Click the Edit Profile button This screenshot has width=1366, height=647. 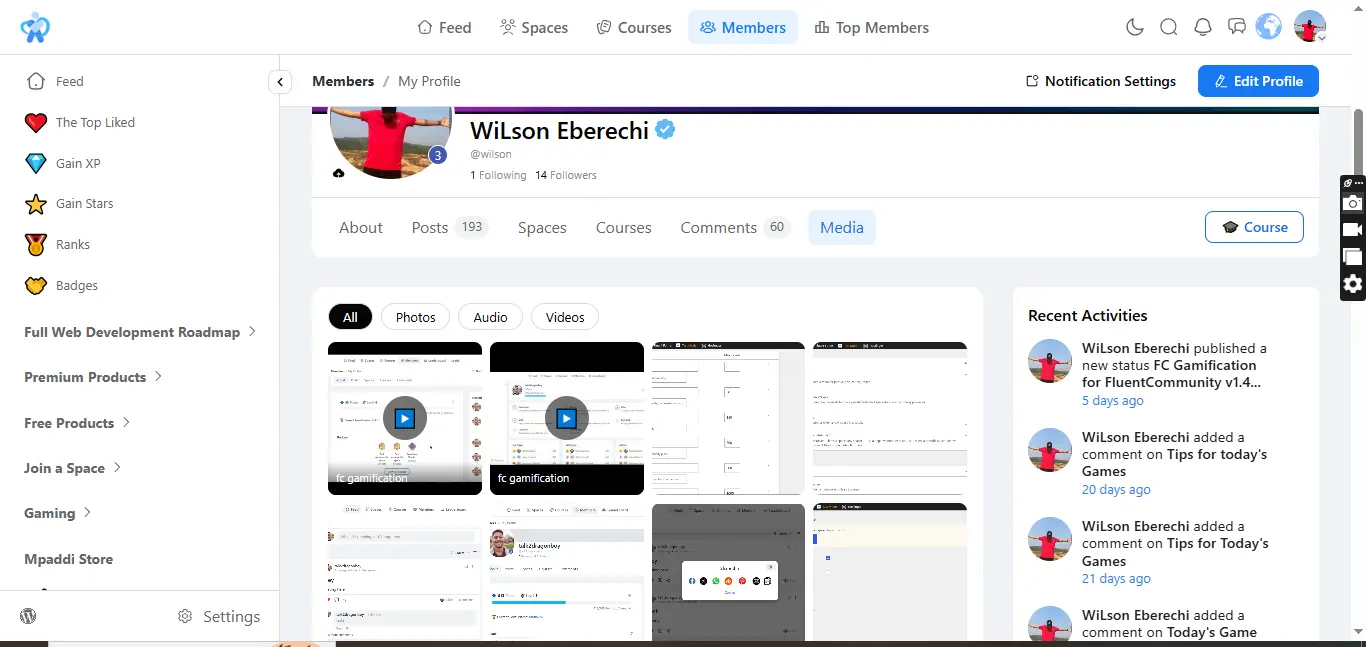pyautogui.click(x=1258, y=81)
